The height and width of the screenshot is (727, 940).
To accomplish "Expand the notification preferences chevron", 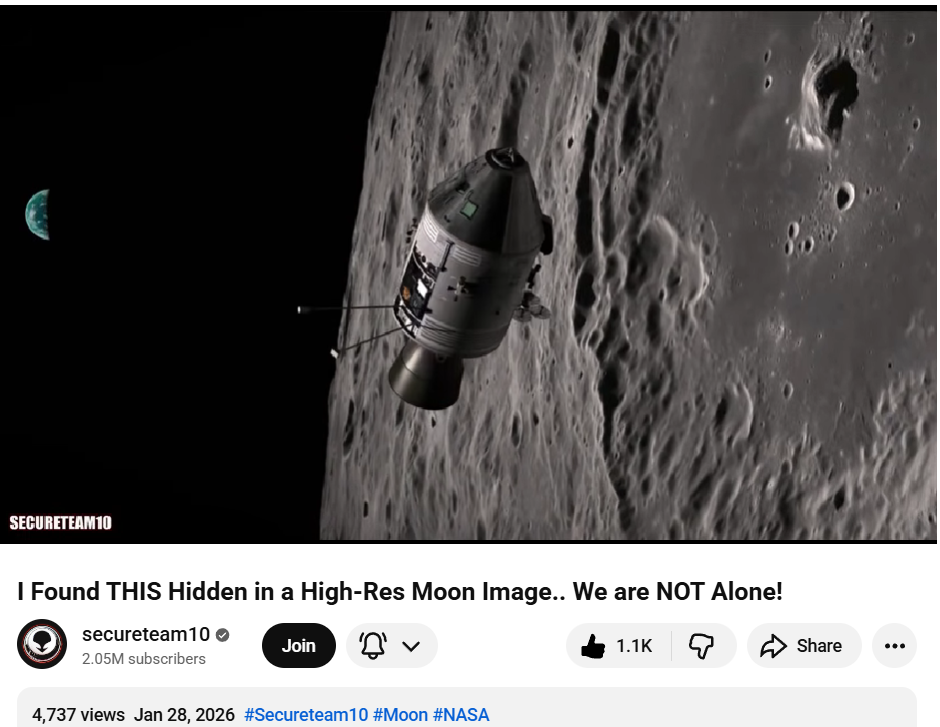I will tap(411, 646).
